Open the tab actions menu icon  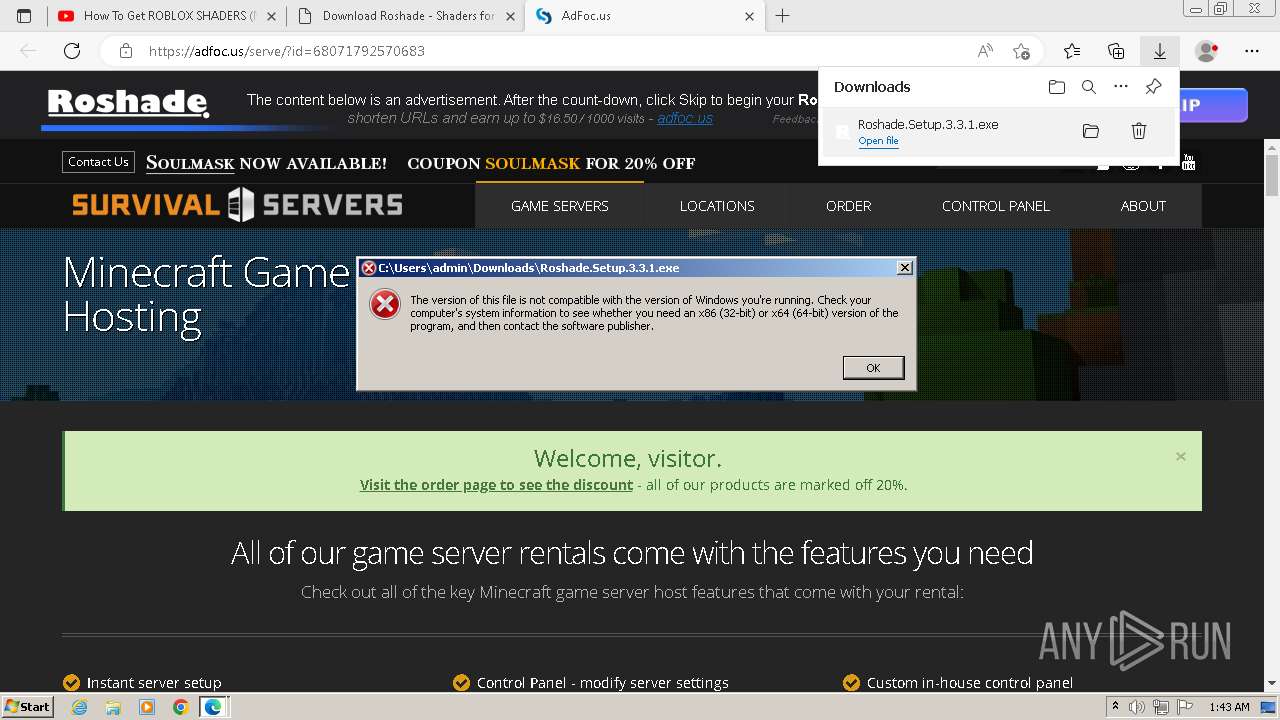pos(24,16)
